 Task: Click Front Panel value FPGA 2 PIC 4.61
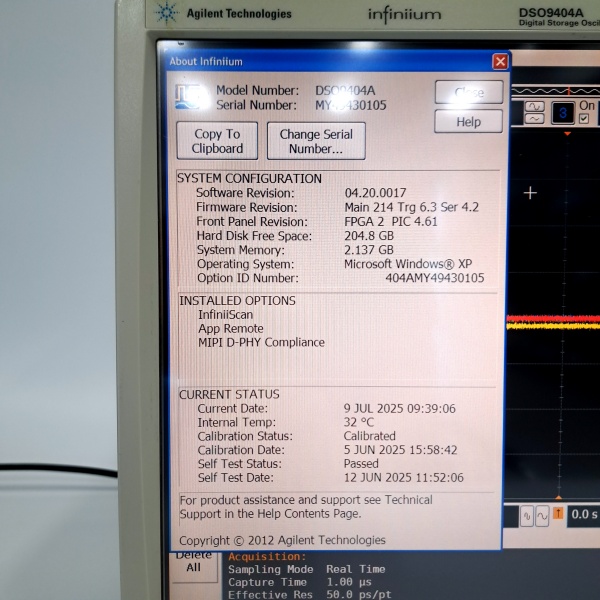391,221
